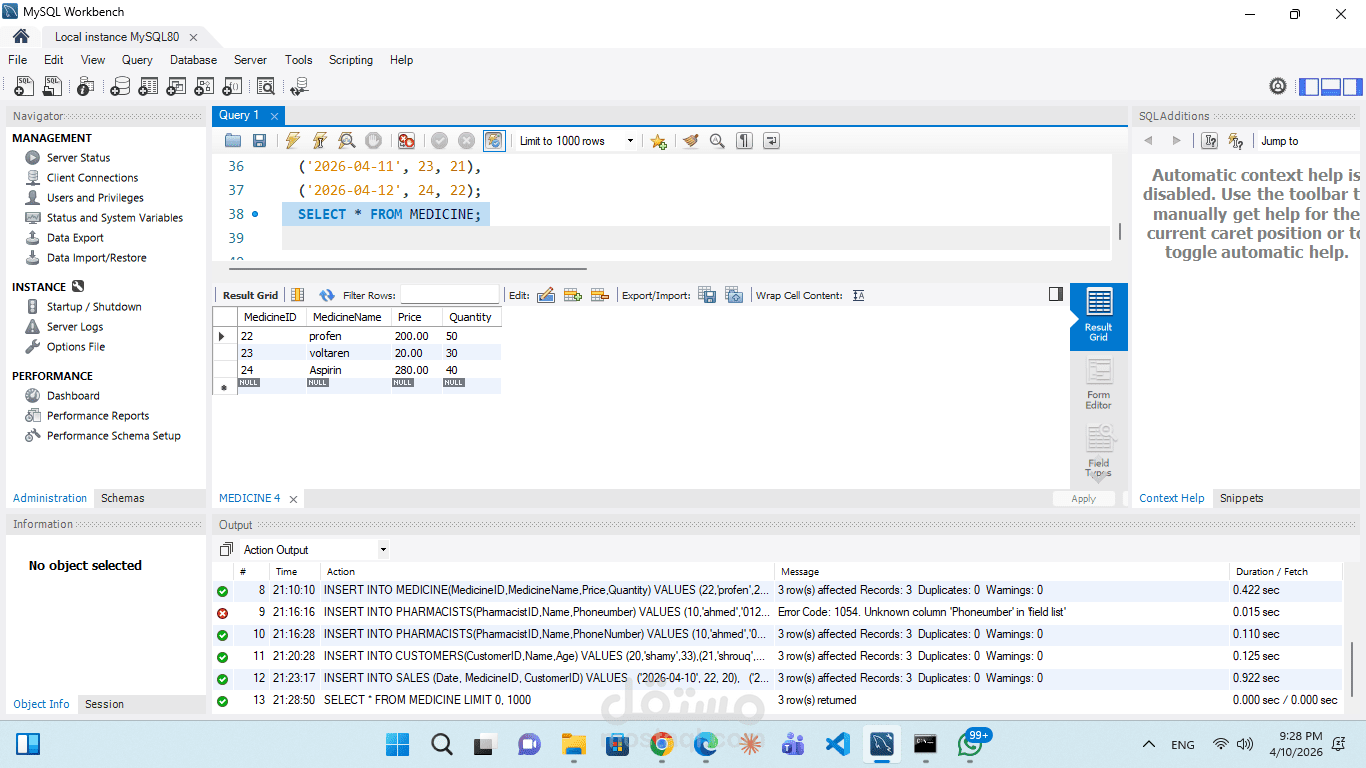This screenshot has width=1366, height=768.
Task: Create a new stored procedure icon
Action: [x=204, y=87]
